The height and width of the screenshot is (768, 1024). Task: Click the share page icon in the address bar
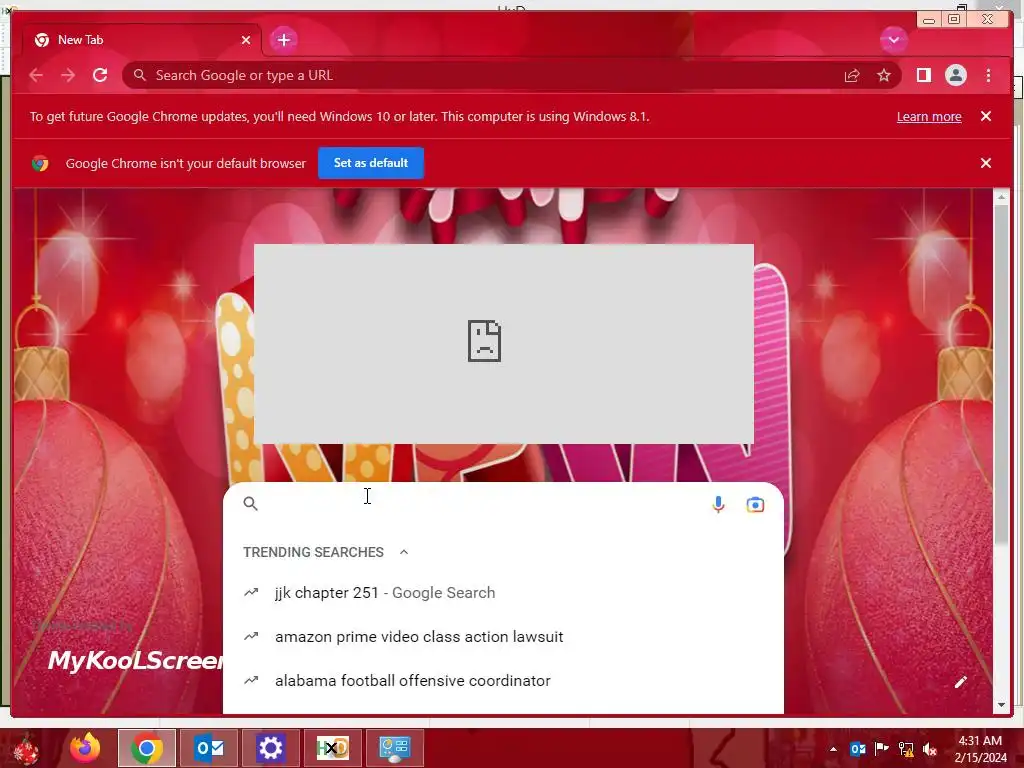[852, 76]
